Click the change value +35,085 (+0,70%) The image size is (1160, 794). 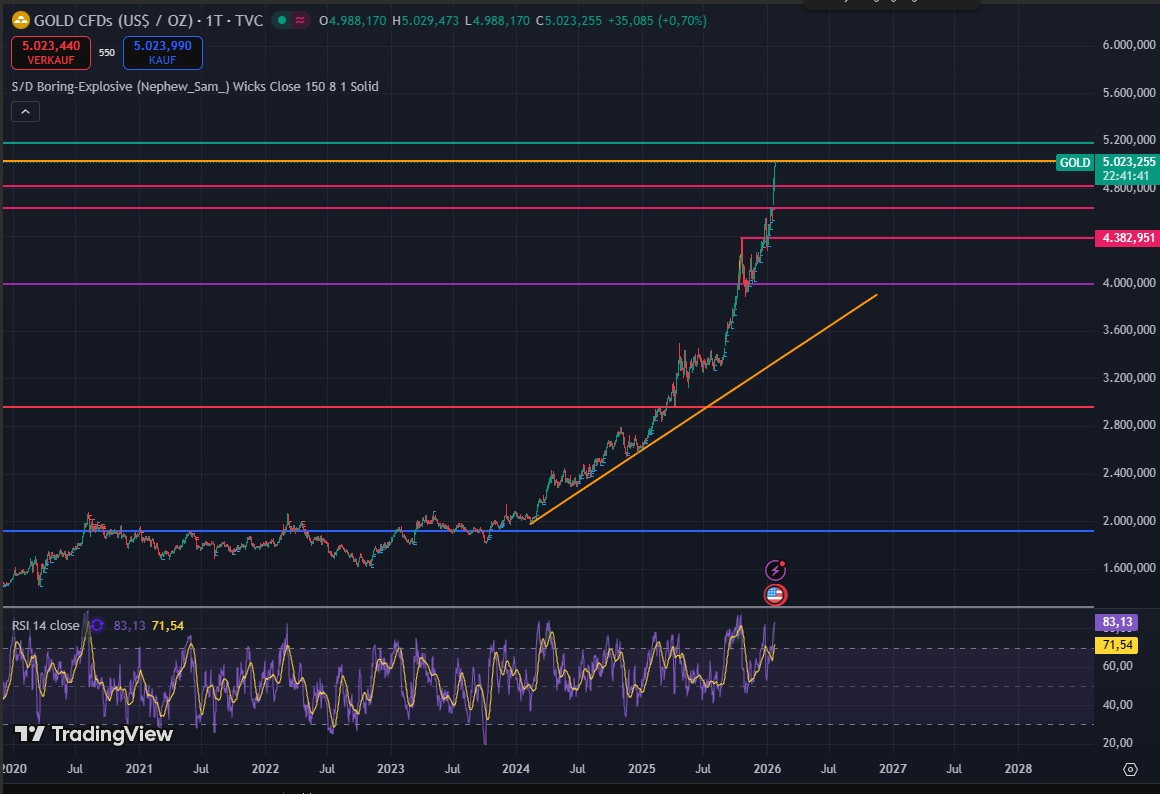(x=657, y=21)
